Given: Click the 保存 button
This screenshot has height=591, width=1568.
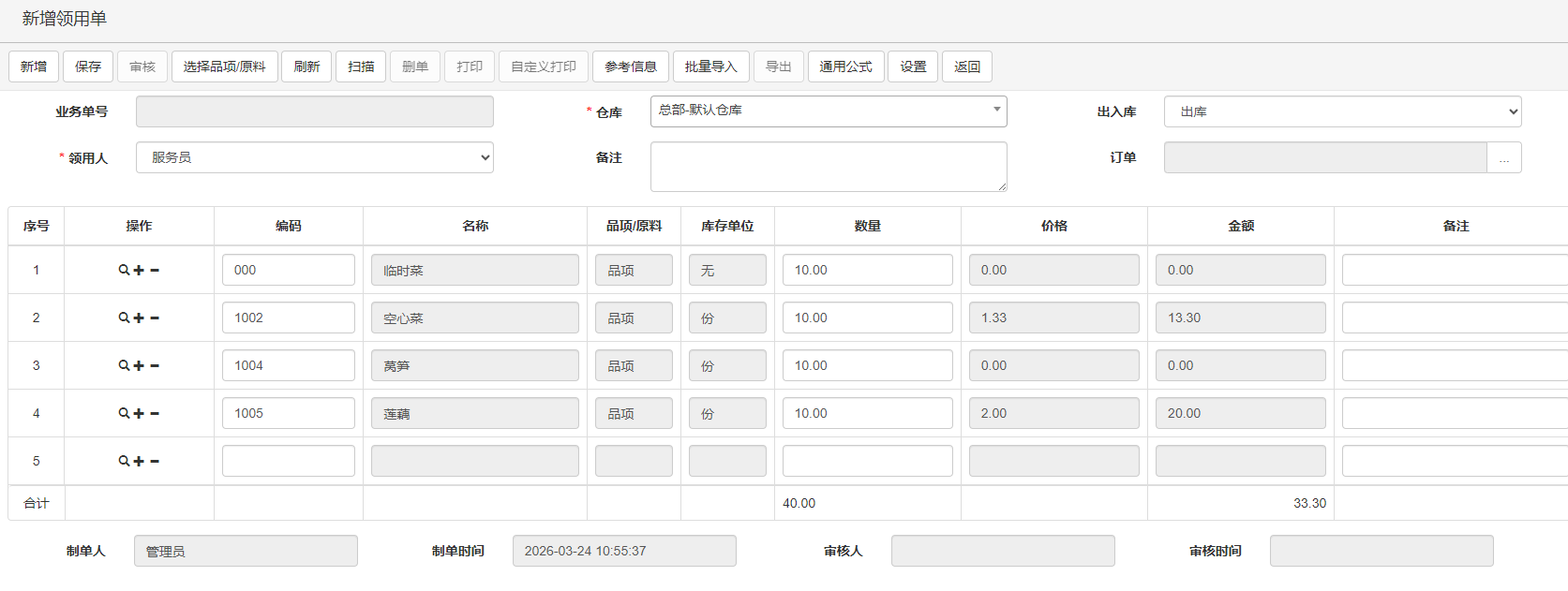Looking at the screenshot, I should click(x=88, y=66).
